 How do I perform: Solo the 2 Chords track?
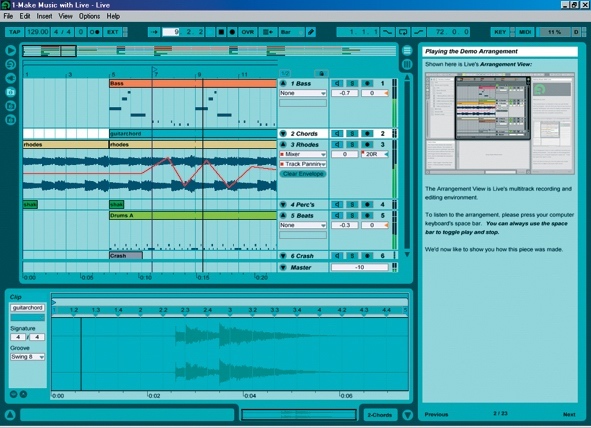click(x=352, y=133)
